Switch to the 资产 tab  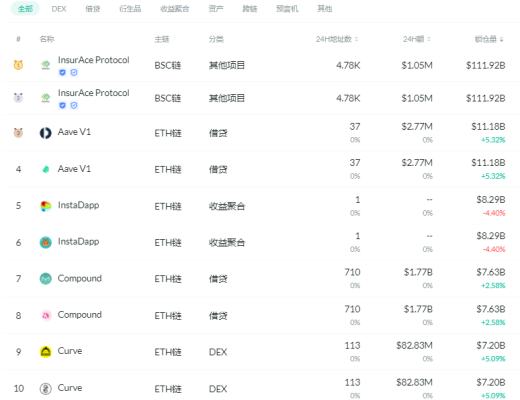(x=216, y=9)
